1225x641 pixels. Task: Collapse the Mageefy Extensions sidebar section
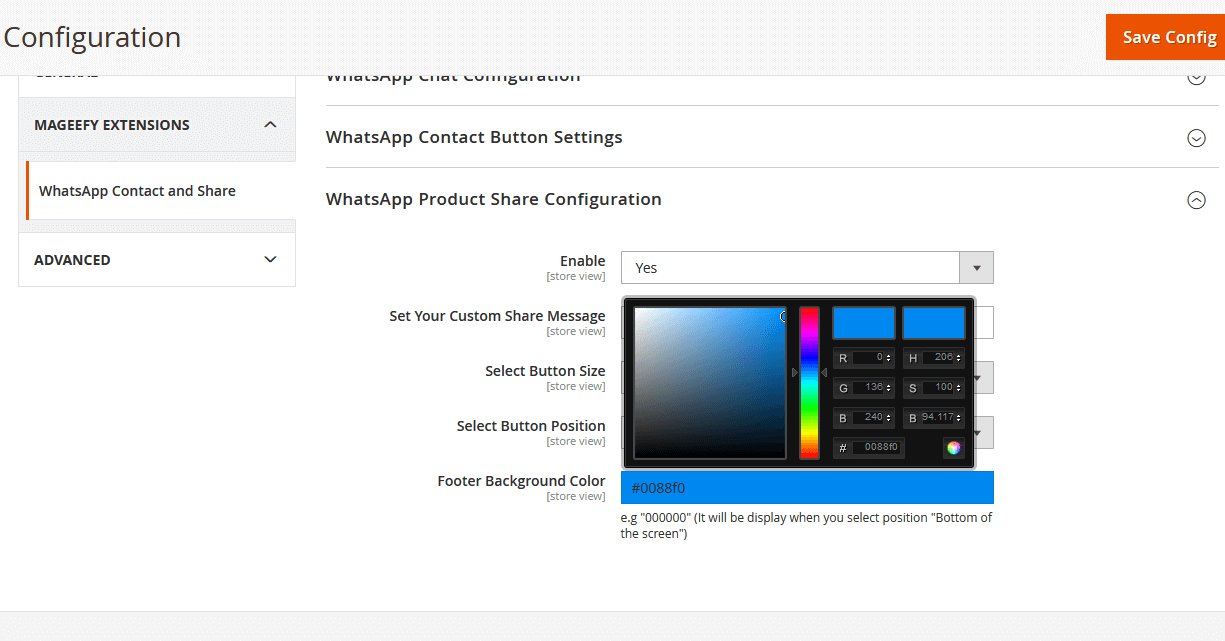click(157, 125)
